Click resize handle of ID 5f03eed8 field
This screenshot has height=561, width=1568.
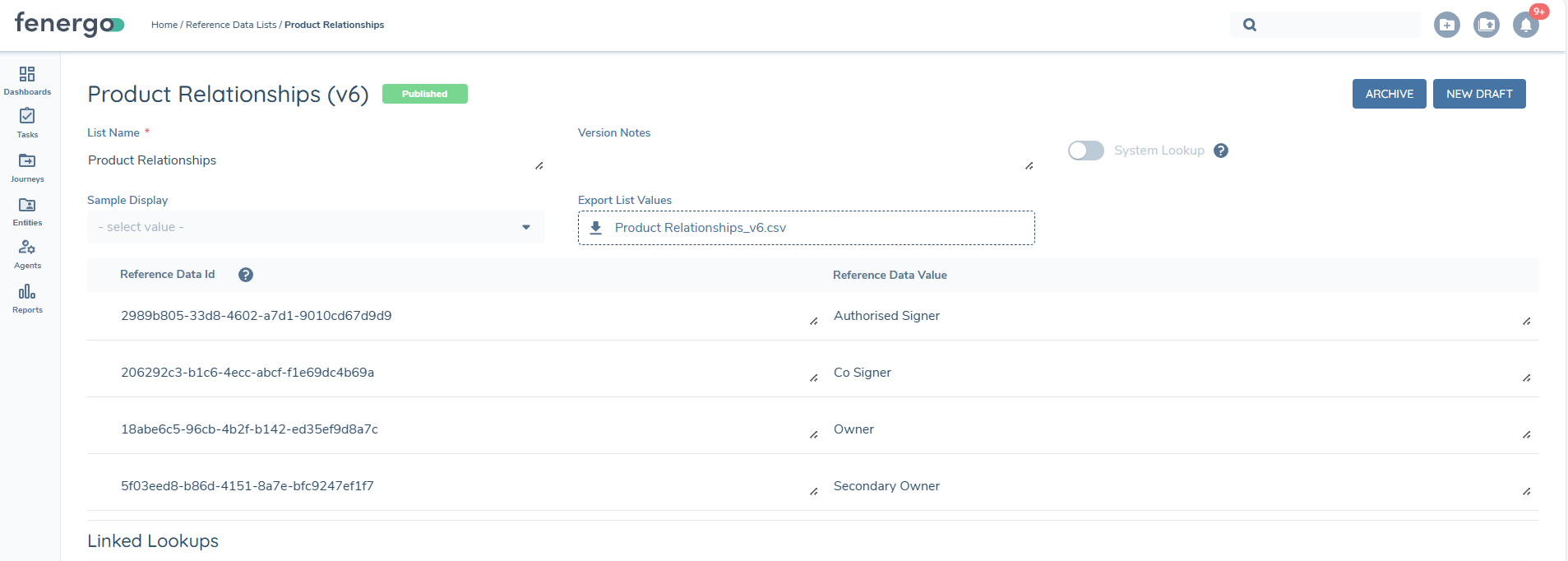(814, 492)
